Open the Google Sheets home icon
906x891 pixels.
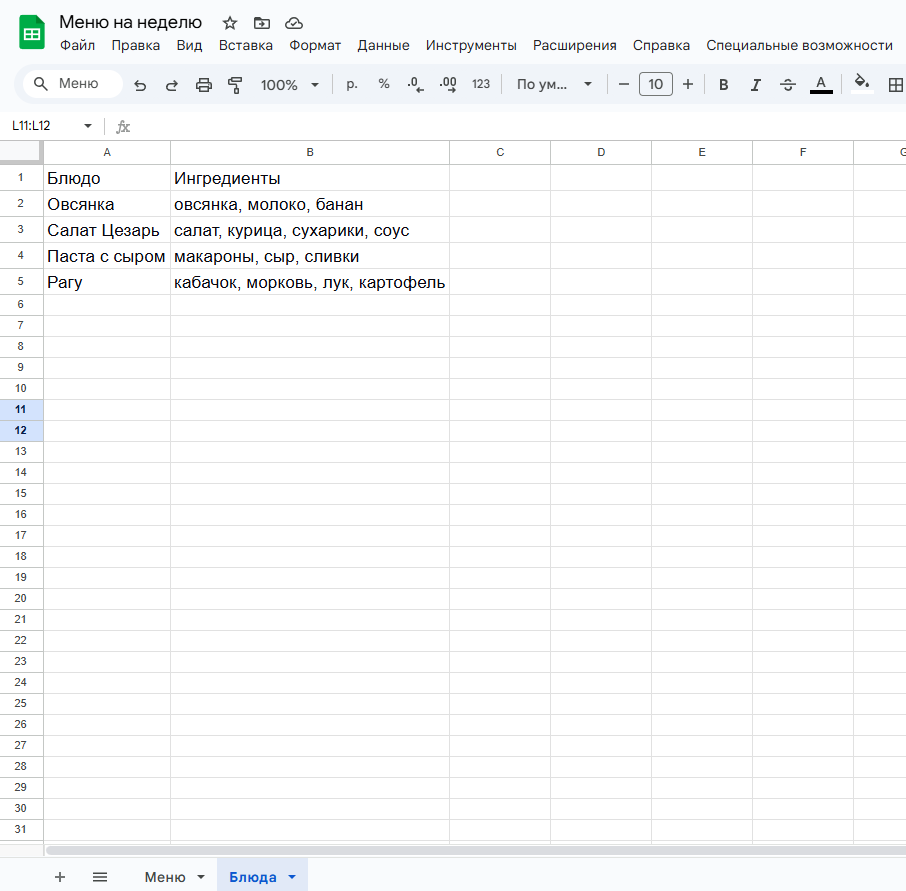tap(32, 32)
